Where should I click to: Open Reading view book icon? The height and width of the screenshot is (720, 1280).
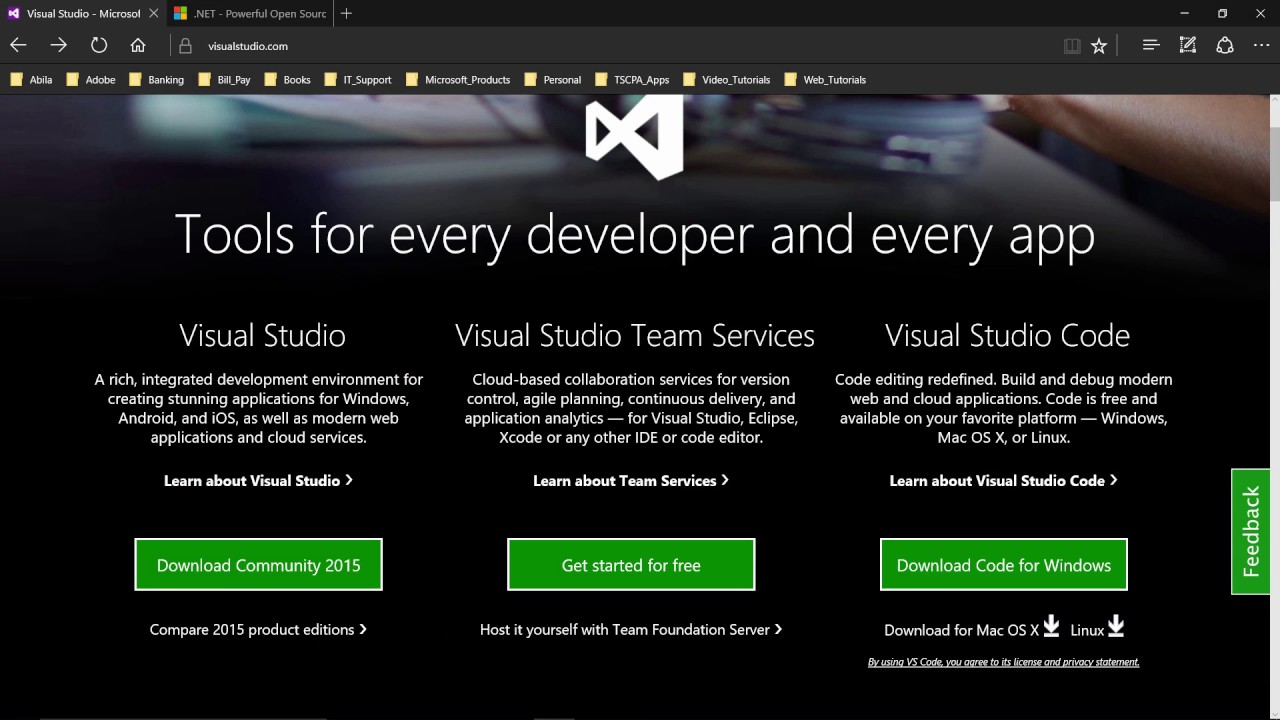point(1072,46)
